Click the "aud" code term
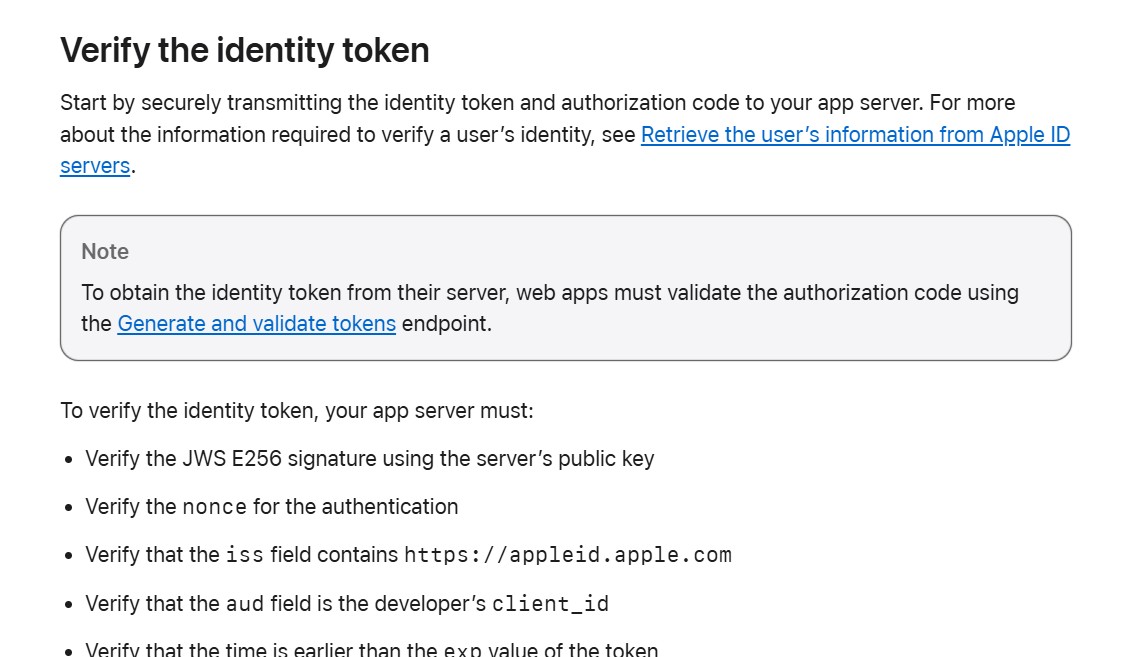This screenshot has height=657, width=1142. point(245,604)
